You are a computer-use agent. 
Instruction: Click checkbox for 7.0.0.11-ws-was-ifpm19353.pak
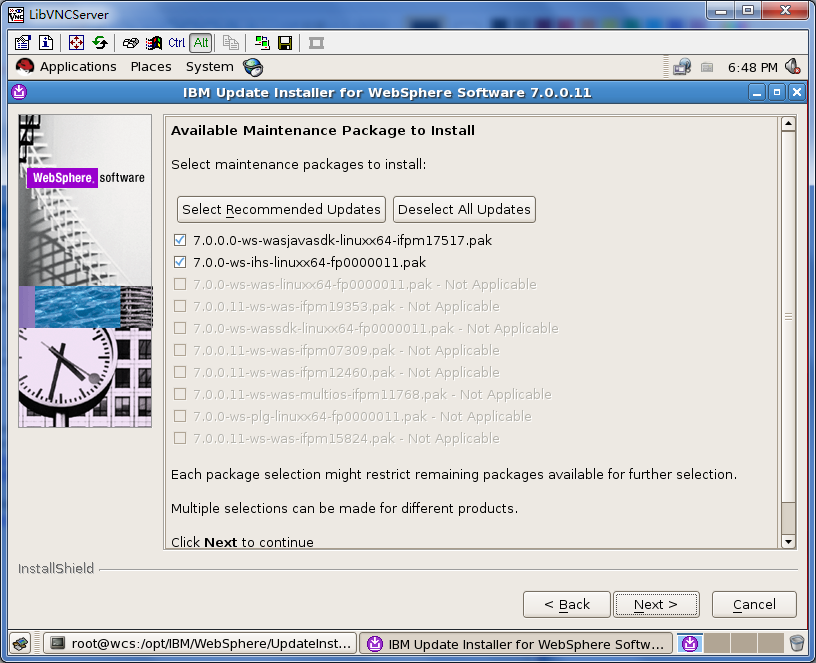(x=180, y=306)
